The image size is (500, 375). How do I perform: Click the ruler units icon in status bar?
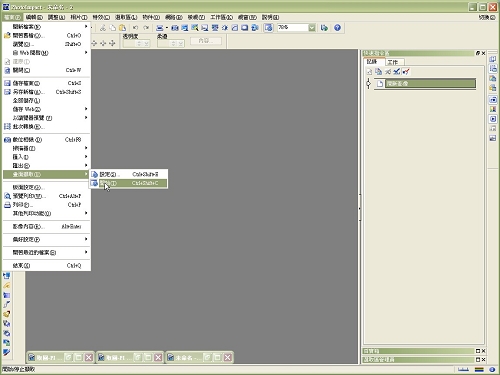[x=463, y=369]
